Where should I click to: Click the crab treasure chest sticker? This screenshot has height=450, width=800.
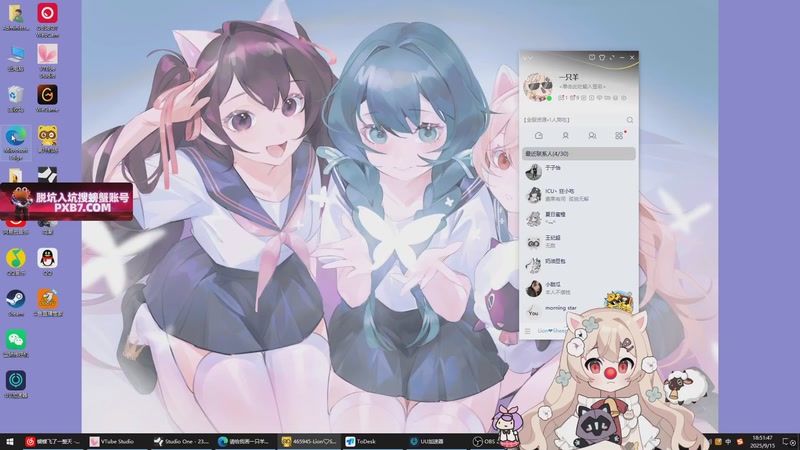tap(619, 301)
